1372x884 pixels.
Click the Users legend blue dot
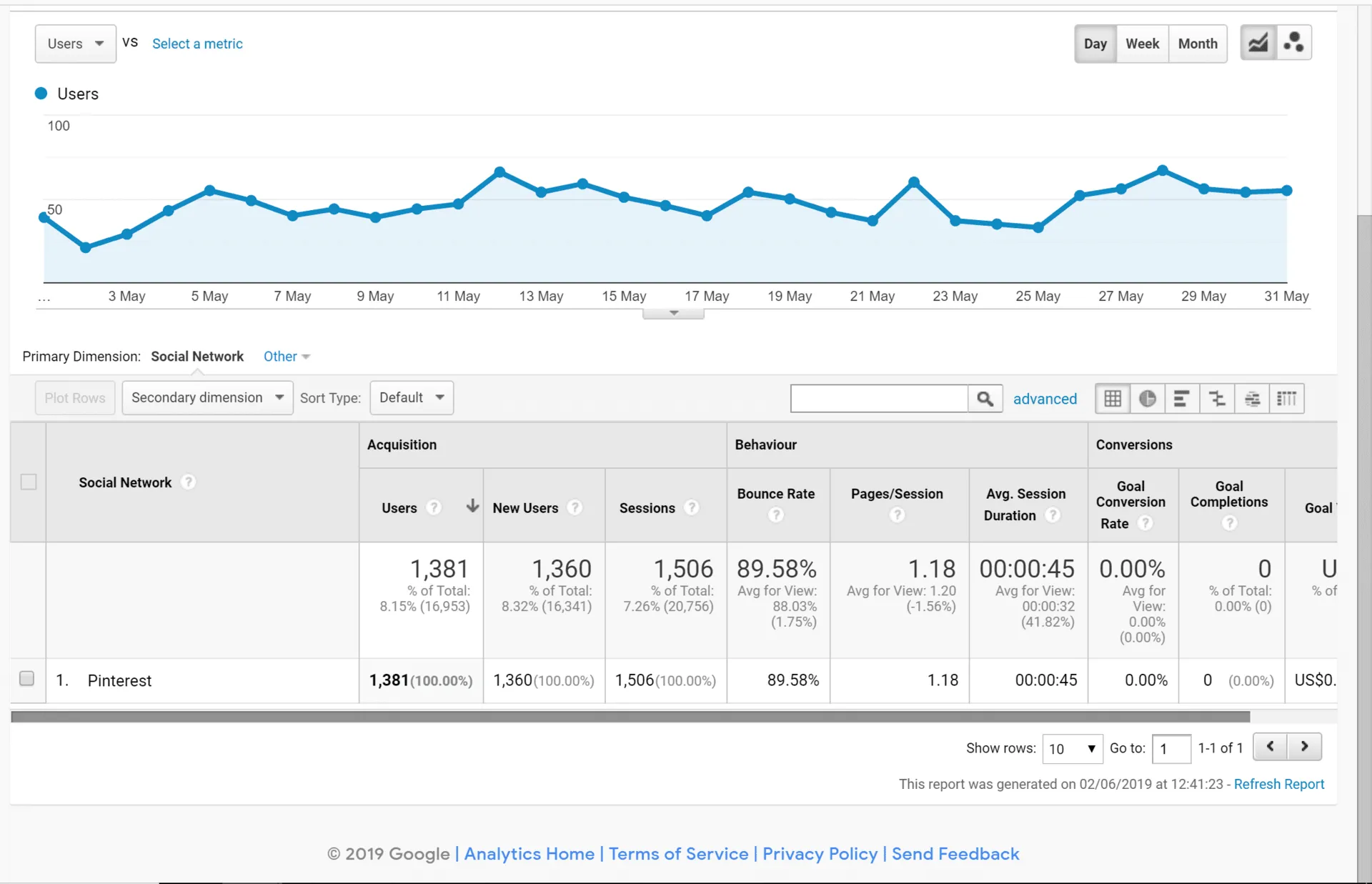[41, 93]
